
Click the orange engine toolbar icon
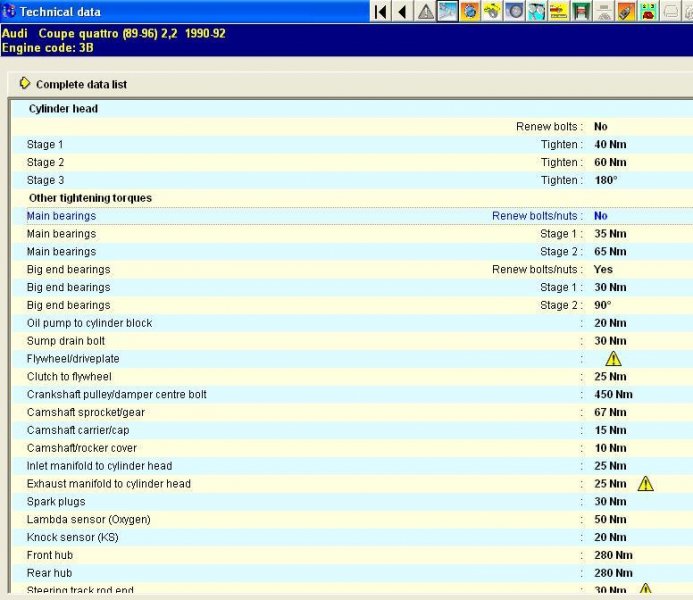click(x=470, y=12)
